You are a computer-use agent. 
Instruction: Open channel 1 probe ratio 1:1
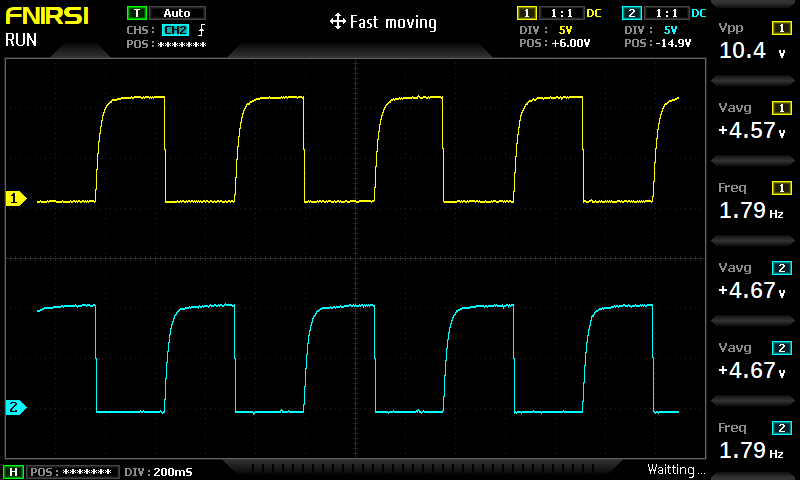point(561,13)
